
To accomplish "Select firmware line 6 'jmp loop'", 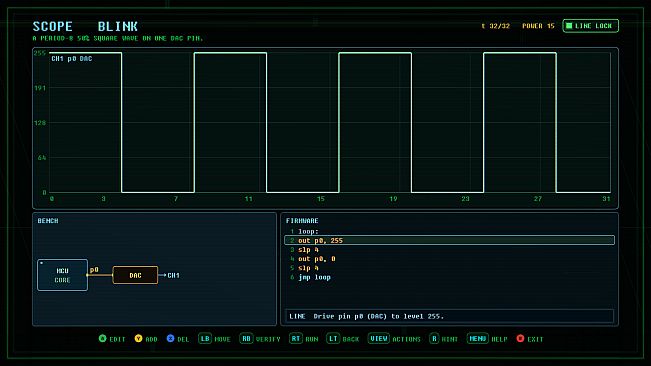I will click(450, 277).
